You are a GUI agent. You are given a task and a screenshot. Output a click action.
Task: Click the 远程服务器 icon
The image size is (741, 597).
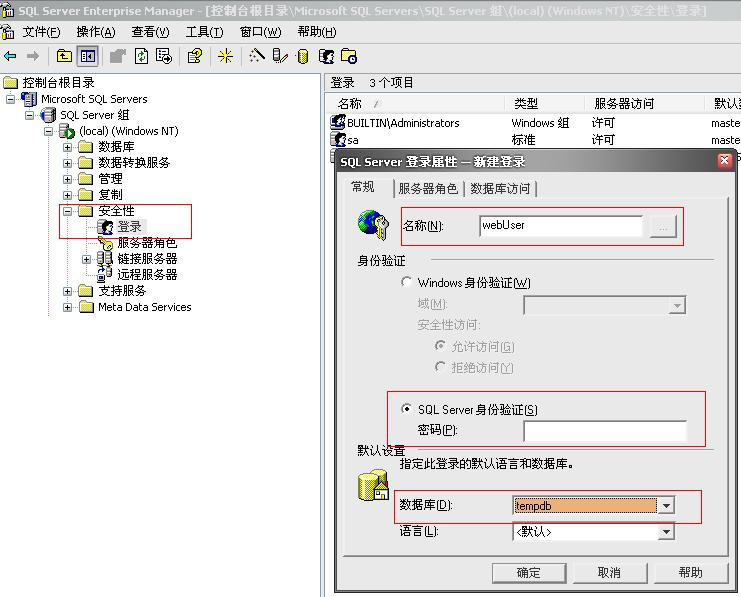(x=104, y=275)
